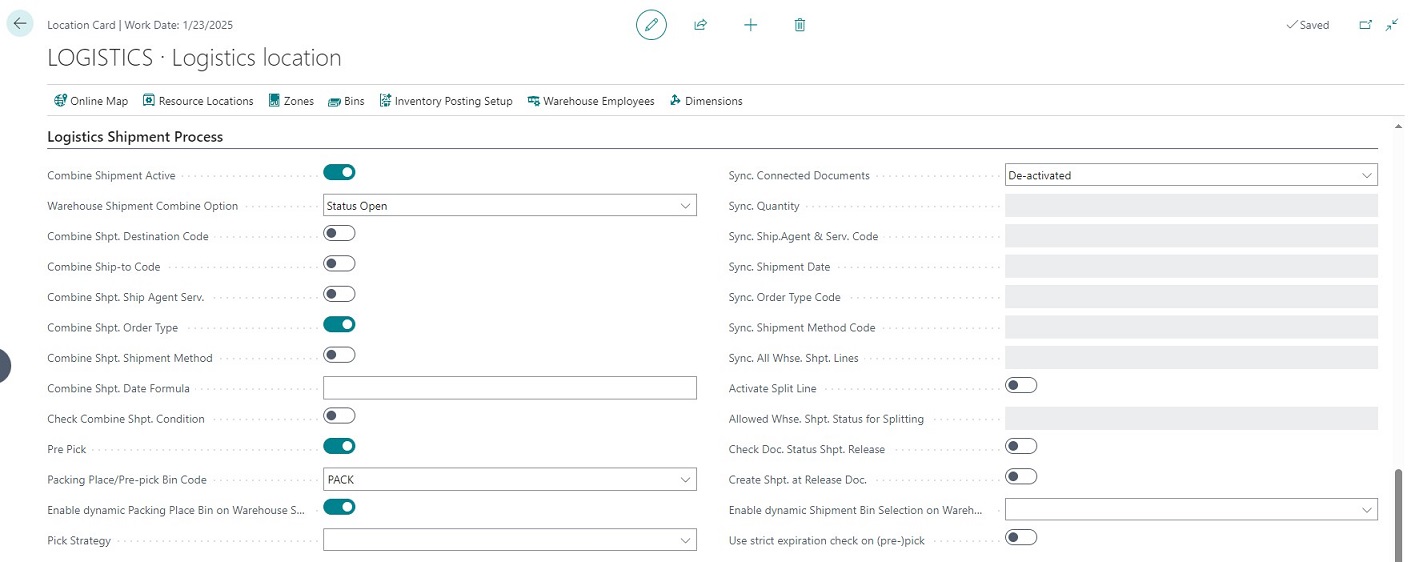Click the pencil edit icon
The image size is (1419, 562).
(x=651, y=25)
